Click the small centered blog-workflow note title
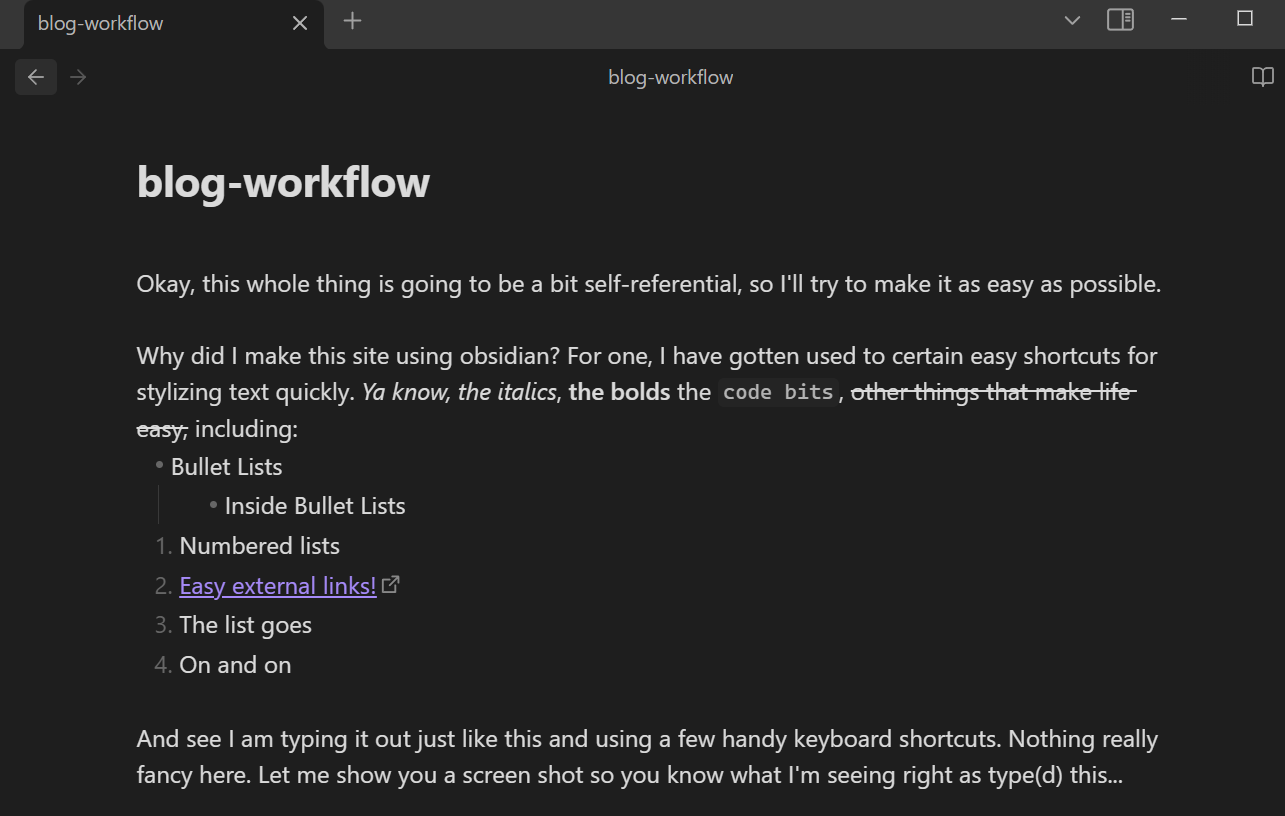 [x=670, y=77]
